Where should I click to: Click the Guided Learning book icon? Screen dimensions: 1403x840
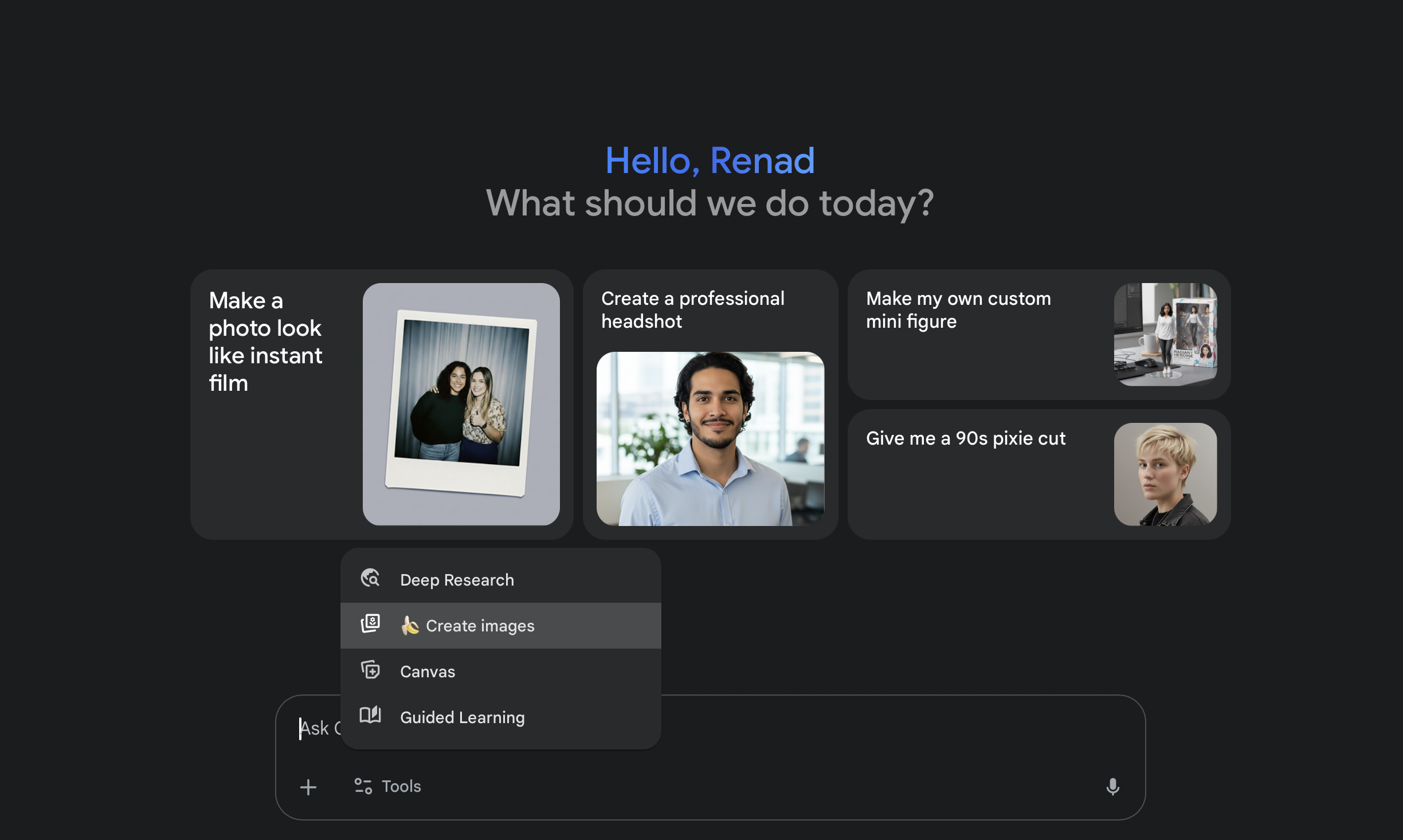(370, 716)
